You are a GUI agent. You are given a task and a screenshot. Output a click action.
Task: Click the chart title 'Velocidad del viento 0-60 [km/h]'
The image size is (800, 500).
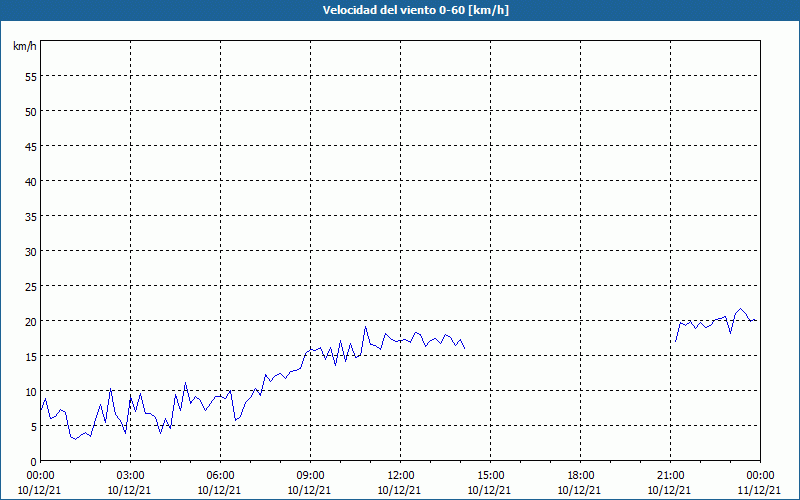point(416,10)
